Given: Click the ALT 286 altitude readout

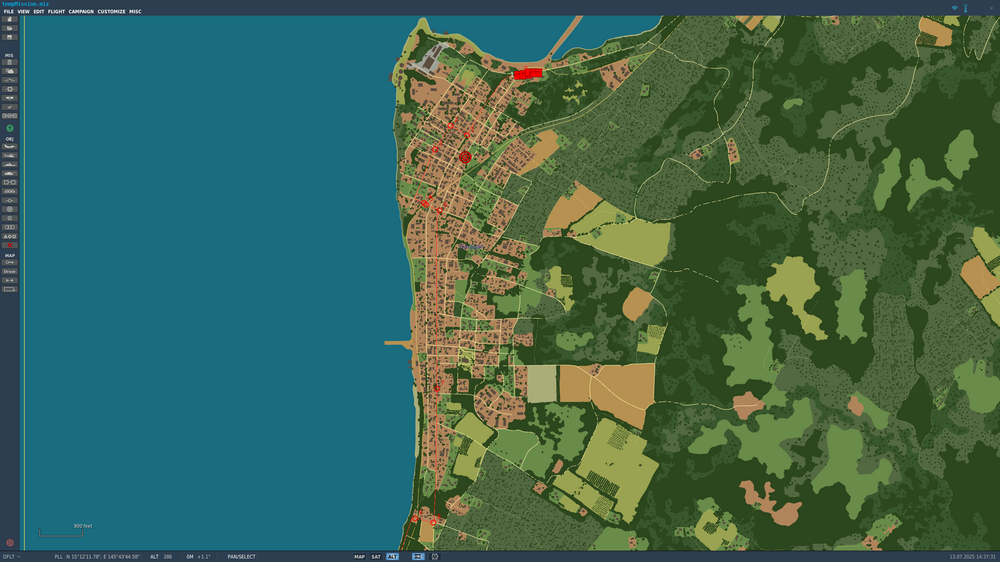Looking at the screenshot, I should [x=161, y=557].
